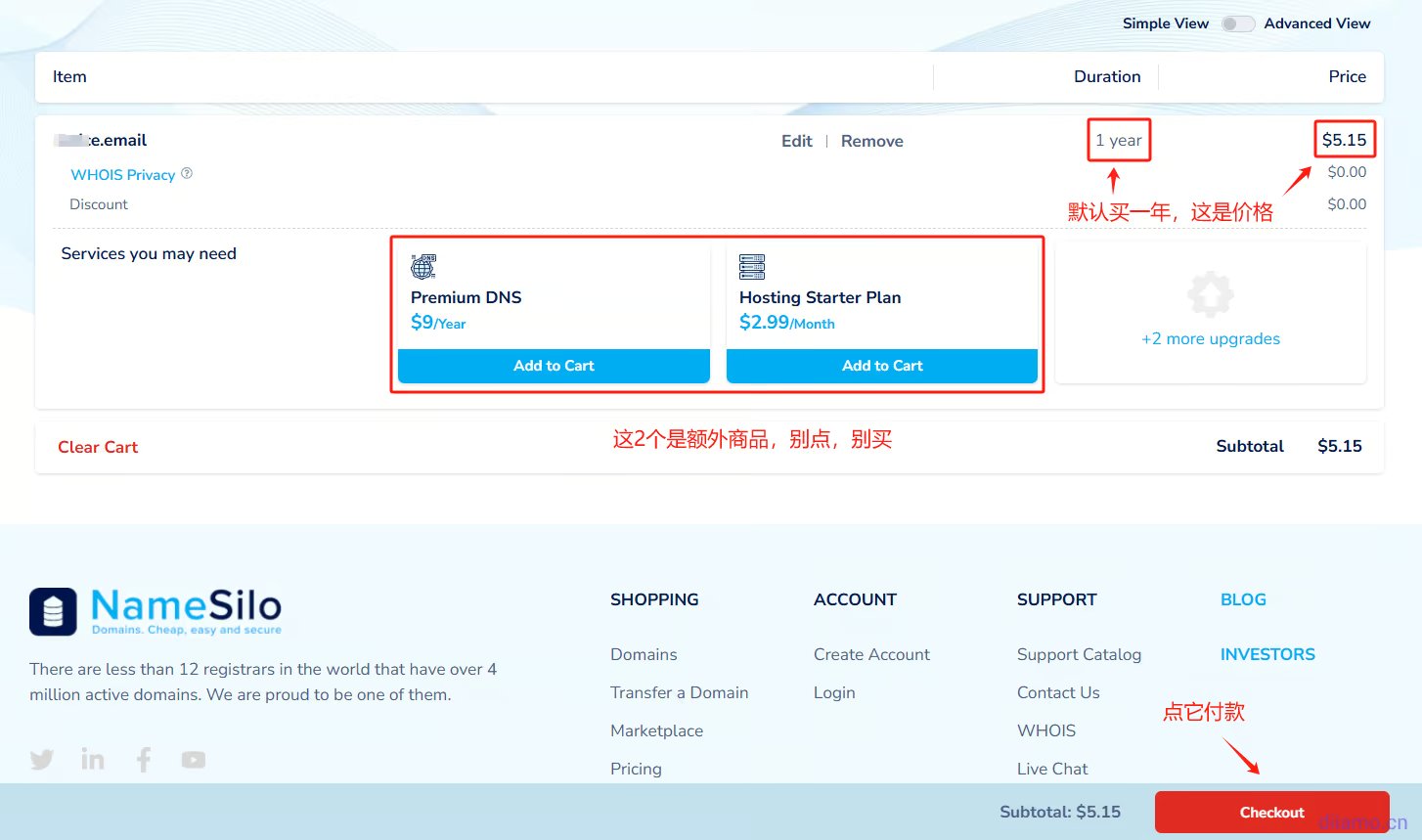Show +2 more upgrades
The width and height of the screenshot is (1422, 840).
[1211, 338]
